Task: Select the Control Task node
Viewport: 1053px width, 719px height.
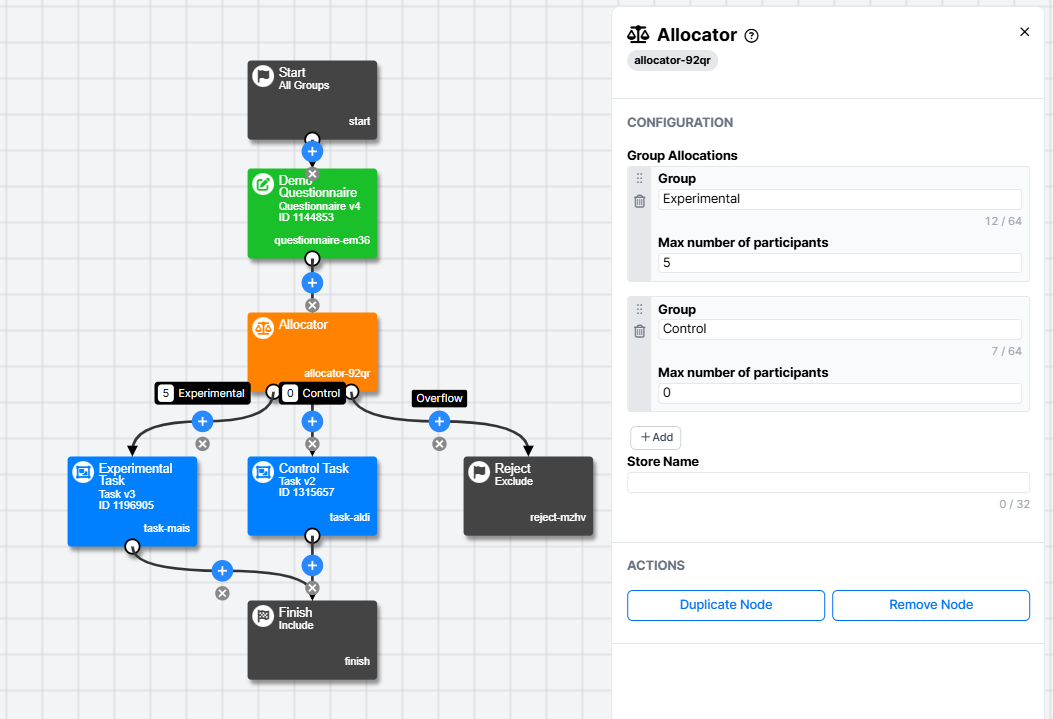Action: 312,496
